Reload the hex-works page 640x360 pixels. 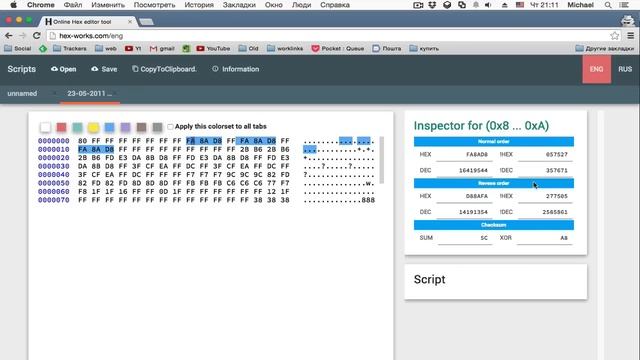click(37, 36)
